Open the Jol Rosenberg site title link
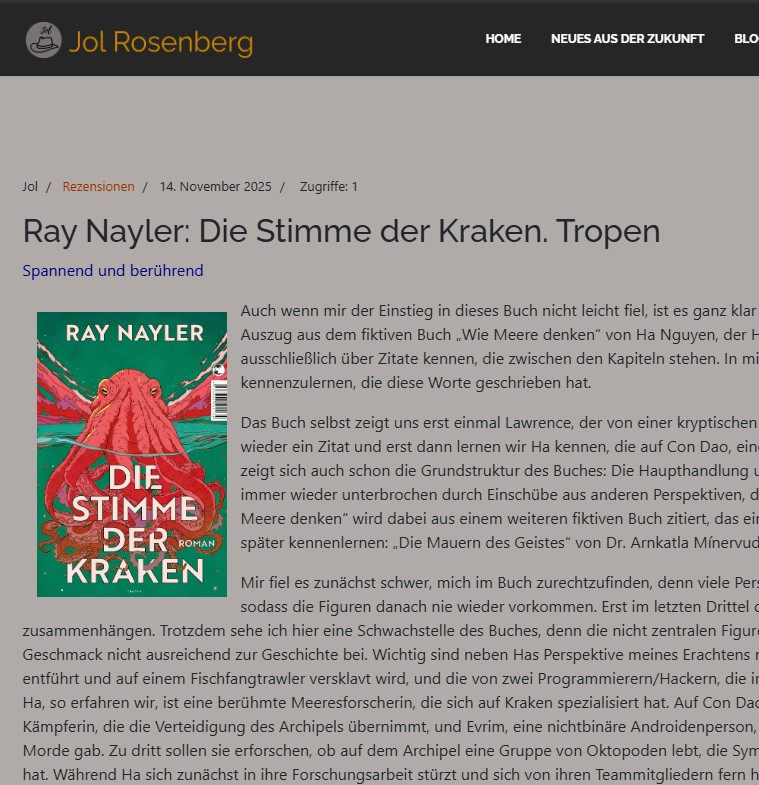The image size is (759, 785). [161, 42]
